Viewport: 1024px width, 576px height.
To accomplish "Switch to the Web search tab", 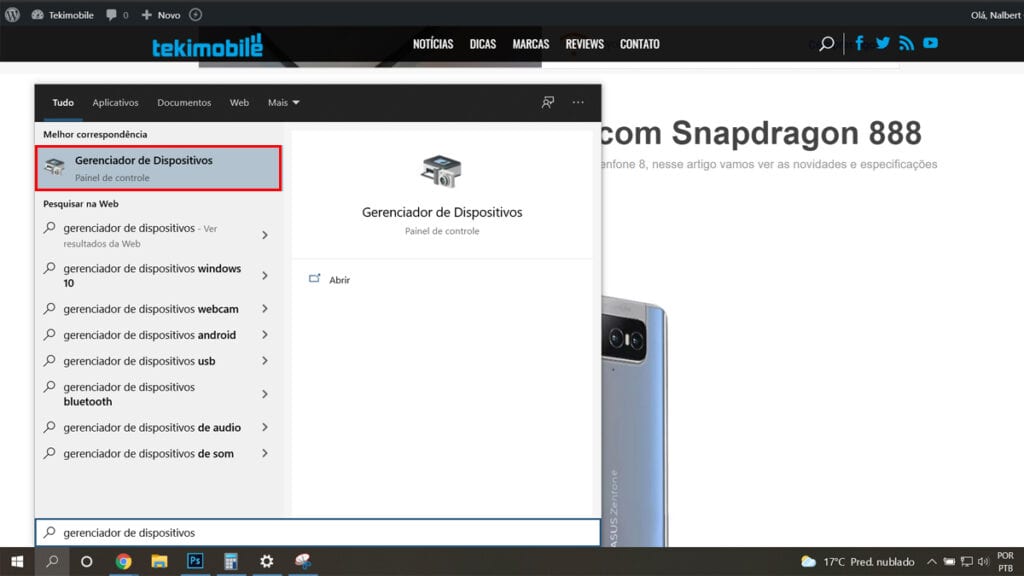I will 239,103.
